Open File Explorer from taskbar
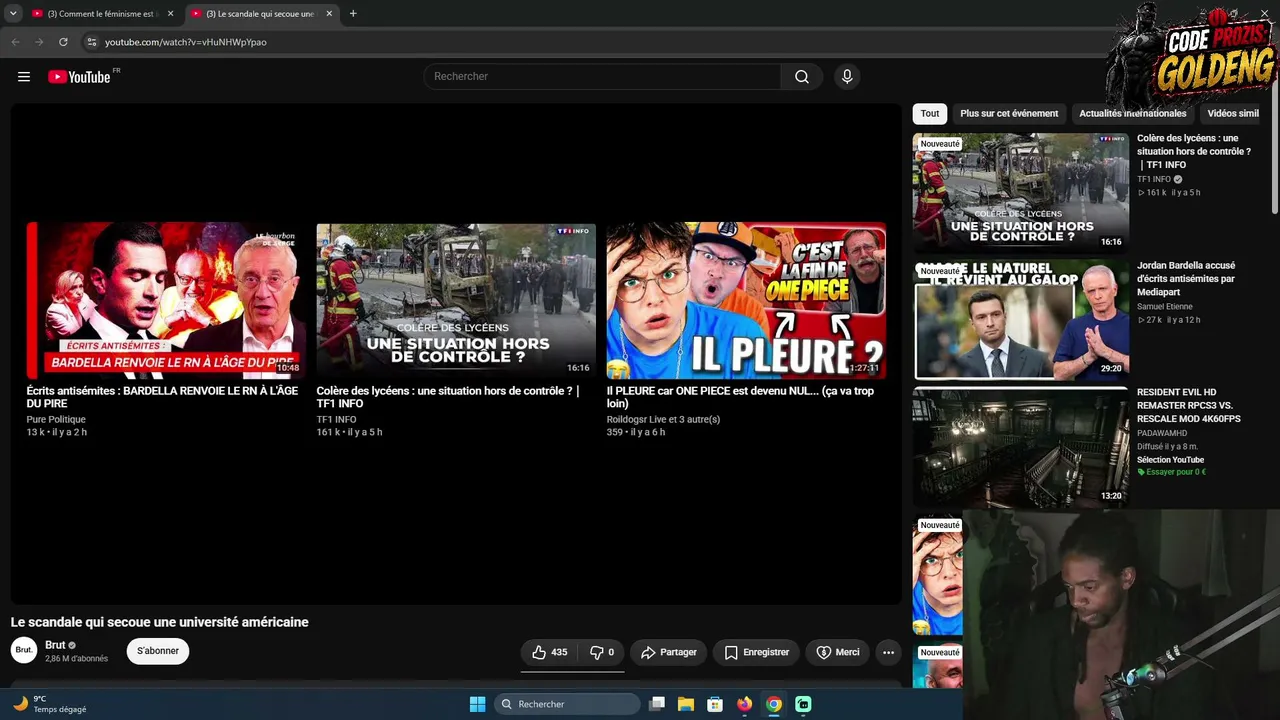Screen dimensions: 1280x720 (x=686, y=704)
